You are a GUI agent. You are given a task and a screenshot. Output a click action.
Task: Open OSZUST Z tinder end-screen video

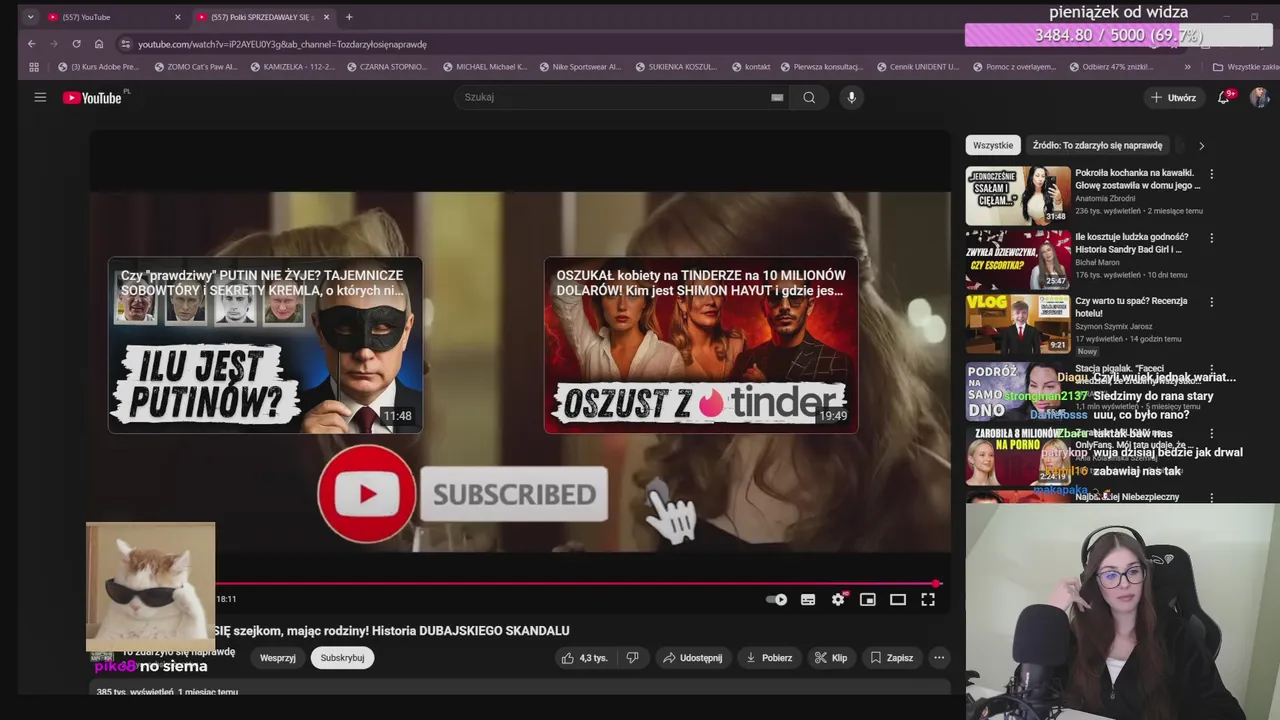click(x=701, y=345)
